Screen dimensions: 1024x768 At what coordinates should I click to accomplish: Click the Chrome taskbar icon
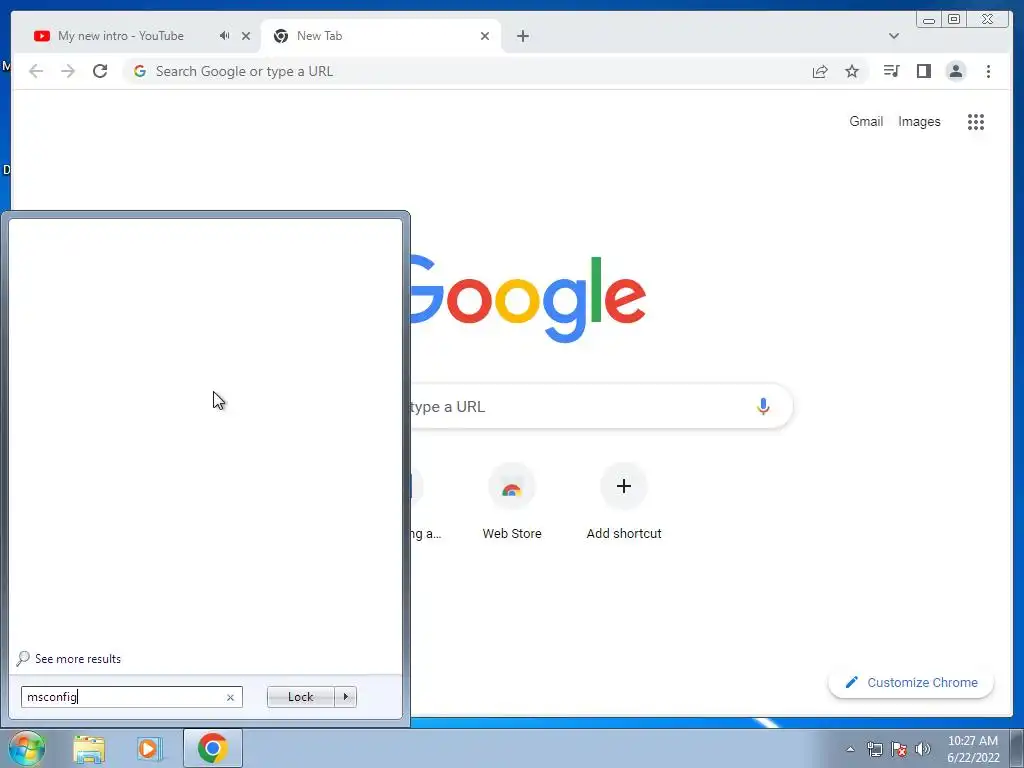coord(212,748)
